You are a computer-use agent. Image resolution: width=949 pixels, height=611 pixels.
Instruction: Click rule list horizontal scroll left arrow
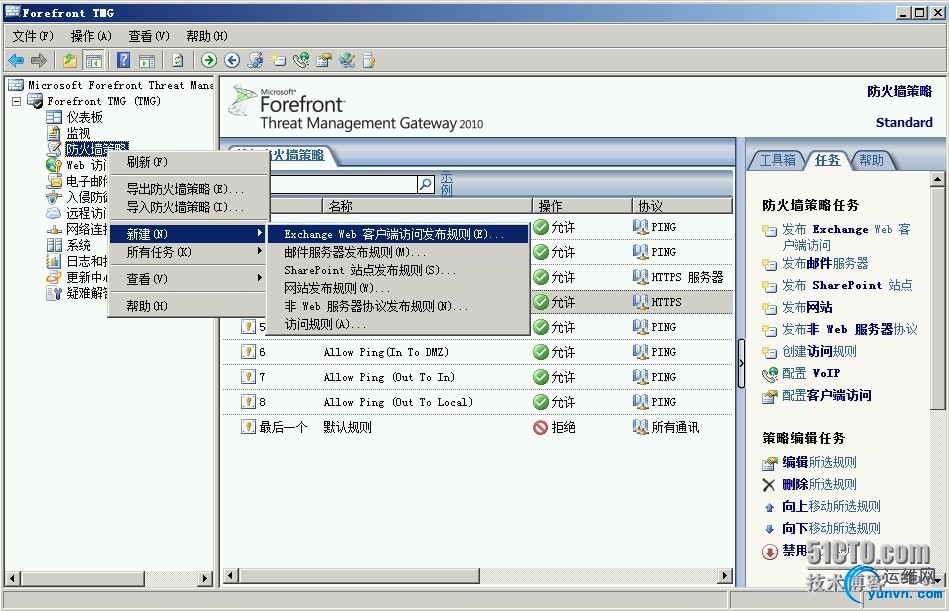pos(231,575)
